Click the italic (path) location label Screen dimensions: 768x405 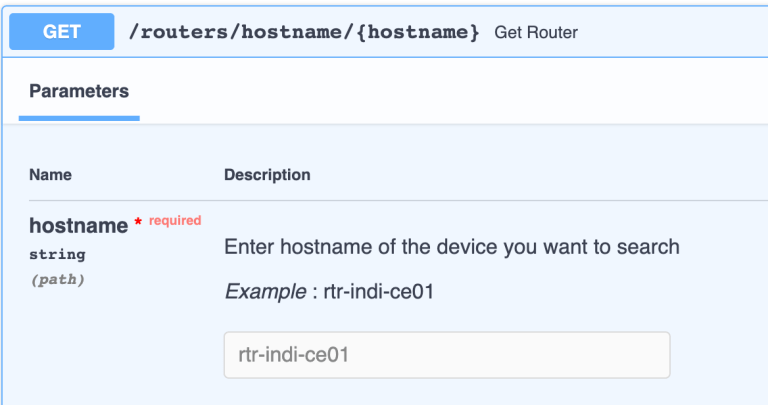pyautogui.click(x=58, y=280)
